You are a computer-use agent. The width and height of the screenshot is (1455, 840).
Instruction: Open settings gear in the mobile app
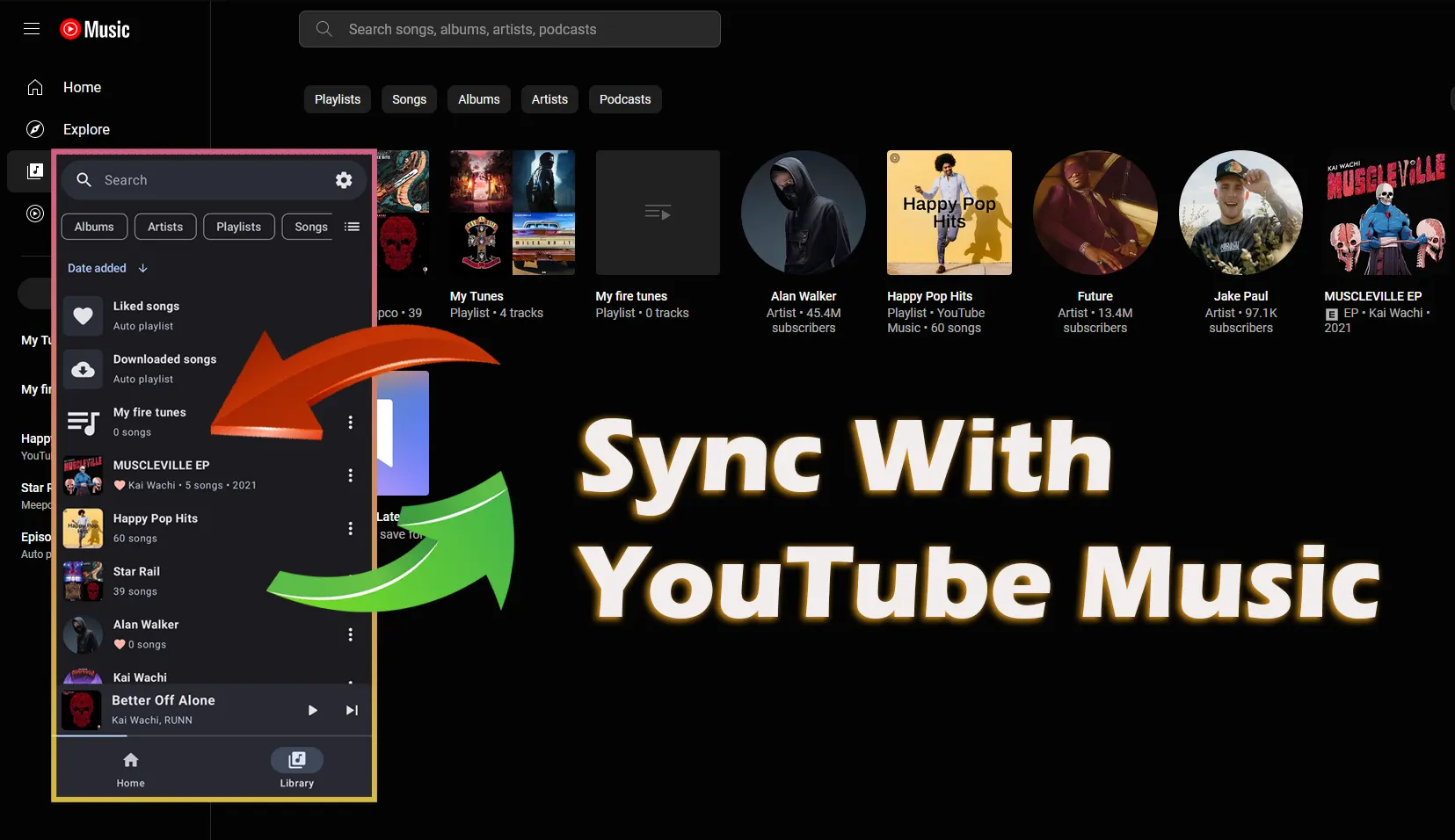pos(344,180)
